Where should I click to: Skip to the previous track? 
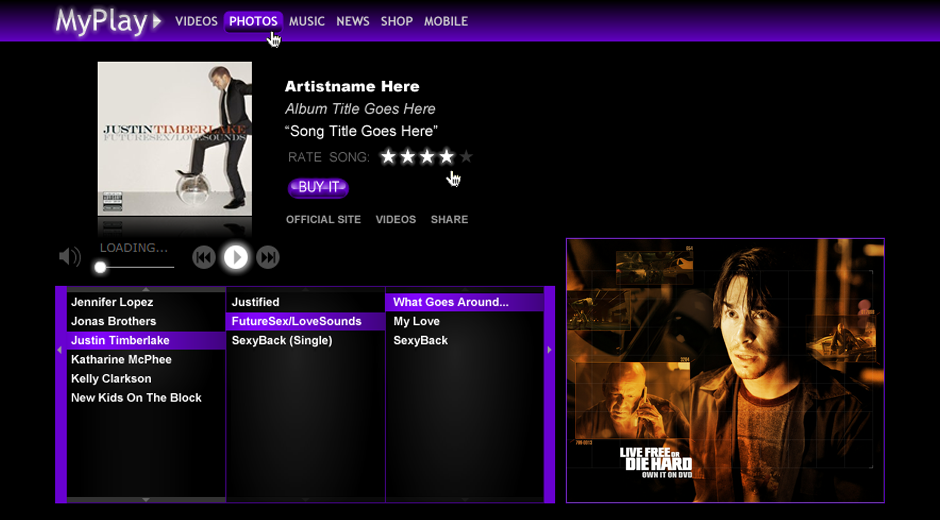[x=204, y=257]
